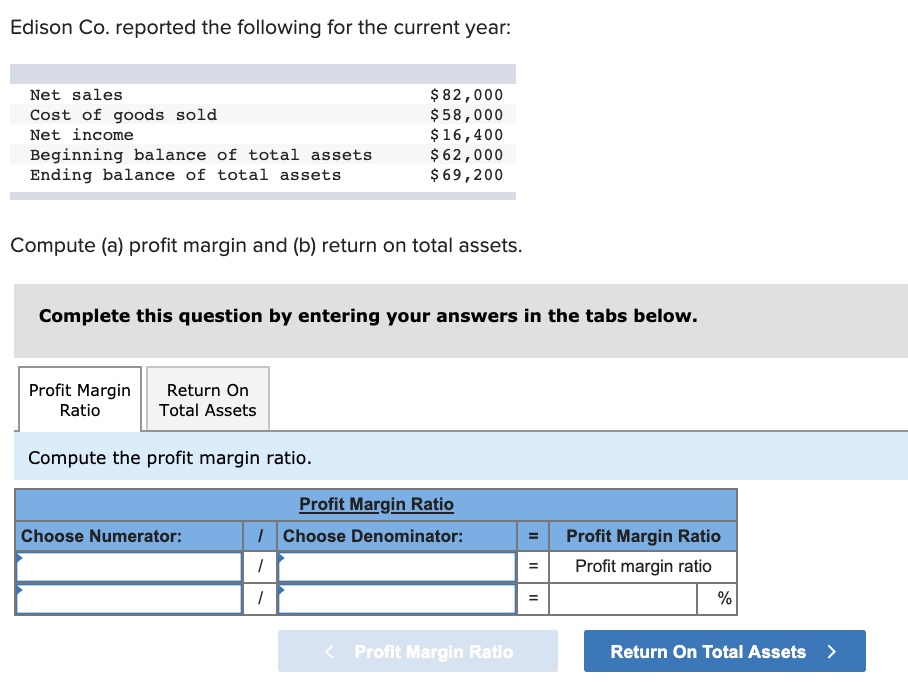The image size is (908, 684).
Task: Click the grayed-out Profit Margin Ratio back button
Action: (418, 651)
